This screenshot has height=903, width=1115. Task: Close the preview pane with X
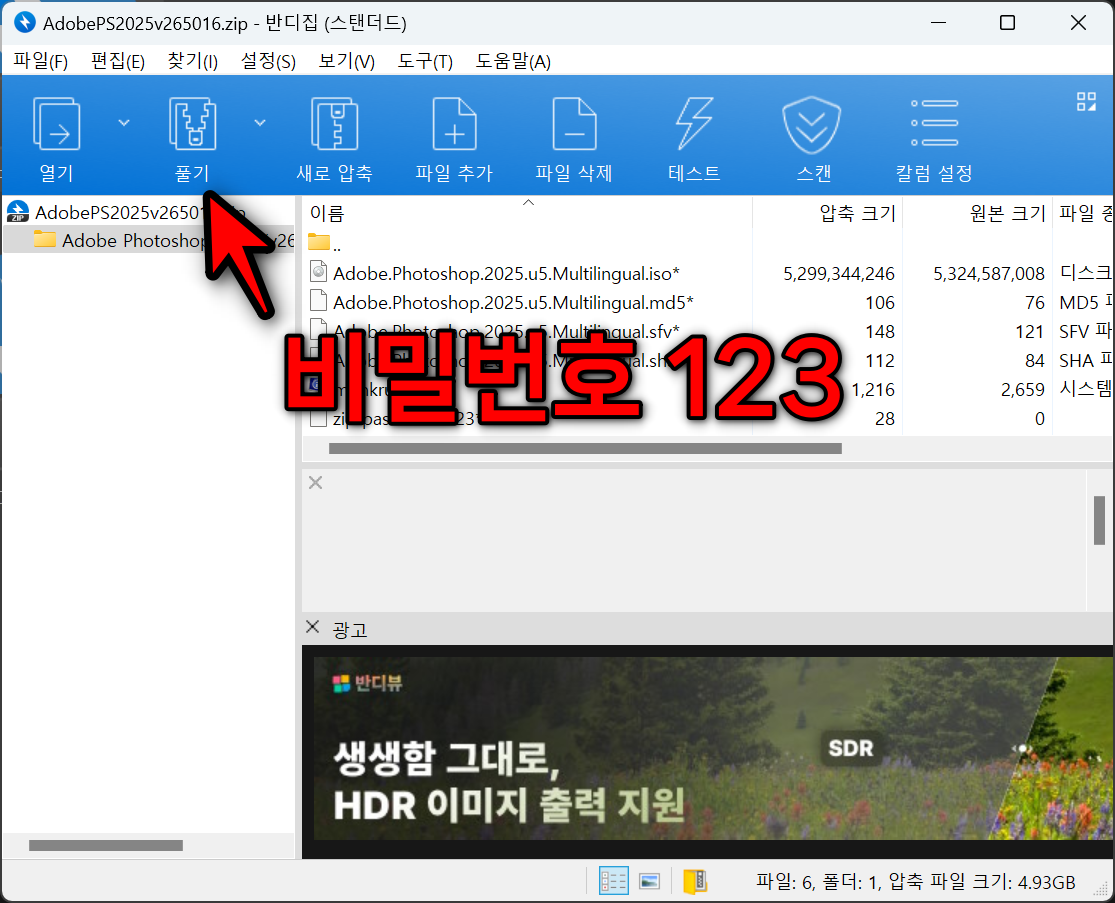(x=316, y=483)
